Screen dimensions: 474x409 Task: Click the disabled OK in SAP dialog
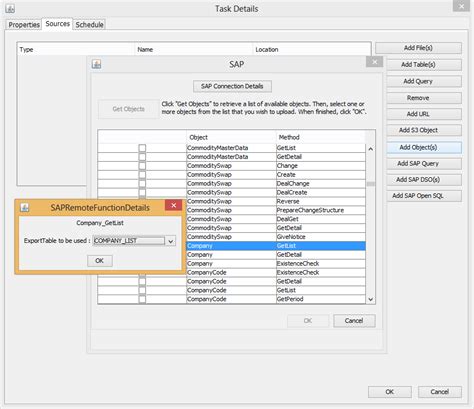pos(308,321)
